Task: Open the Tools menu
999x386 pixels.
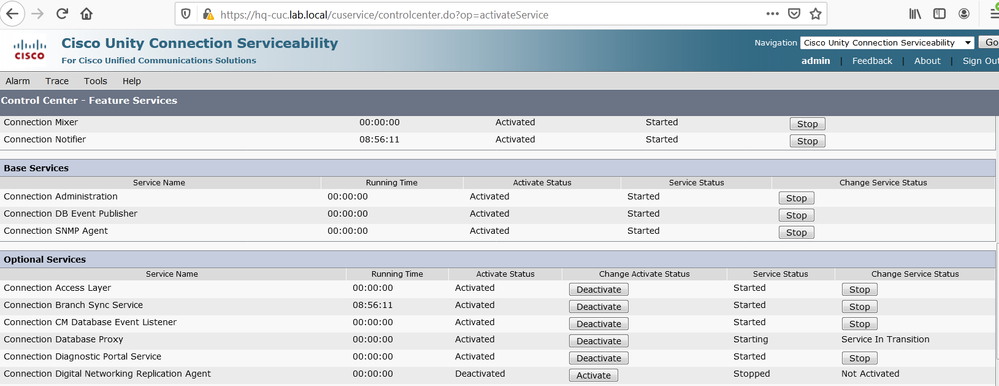Action: coord(96,81)
